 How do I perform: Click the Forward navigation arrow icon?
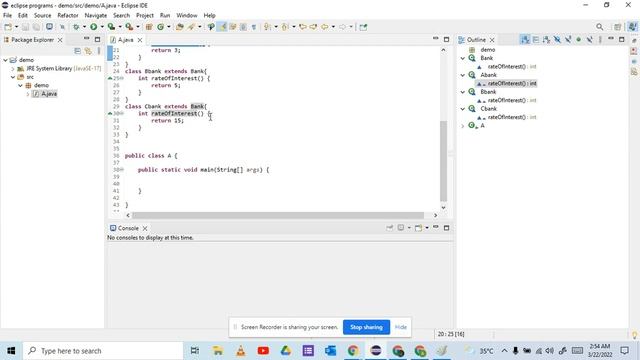(342, 27)
